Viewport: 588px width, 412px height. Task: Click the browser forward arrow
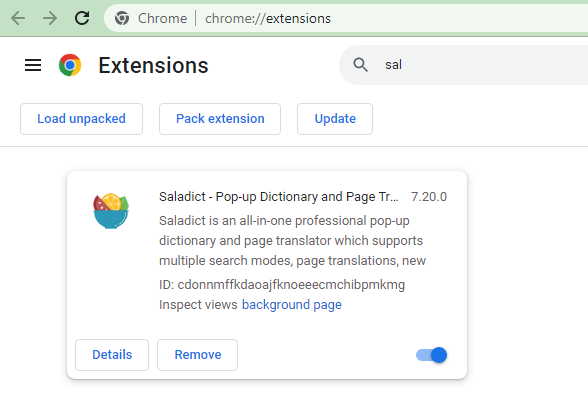tap(50, 18)
